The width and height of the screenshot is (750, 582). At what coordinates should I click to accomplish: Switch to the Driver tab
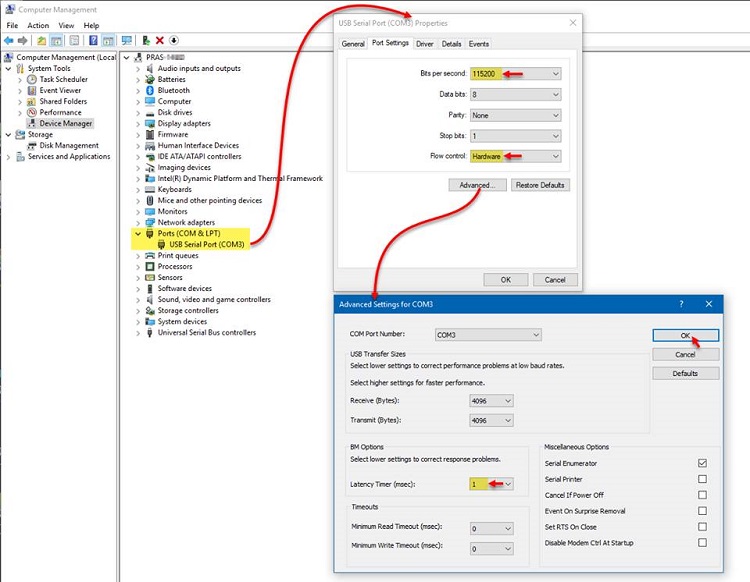425,44
